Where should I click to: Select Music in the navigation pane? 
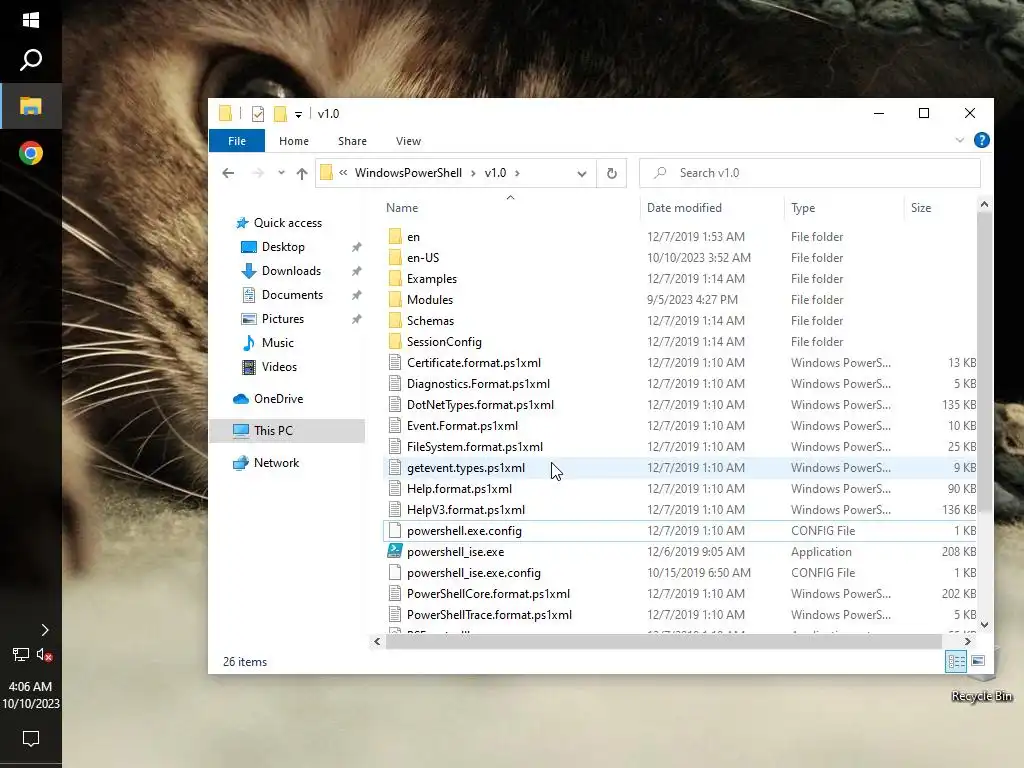[278, 343]
